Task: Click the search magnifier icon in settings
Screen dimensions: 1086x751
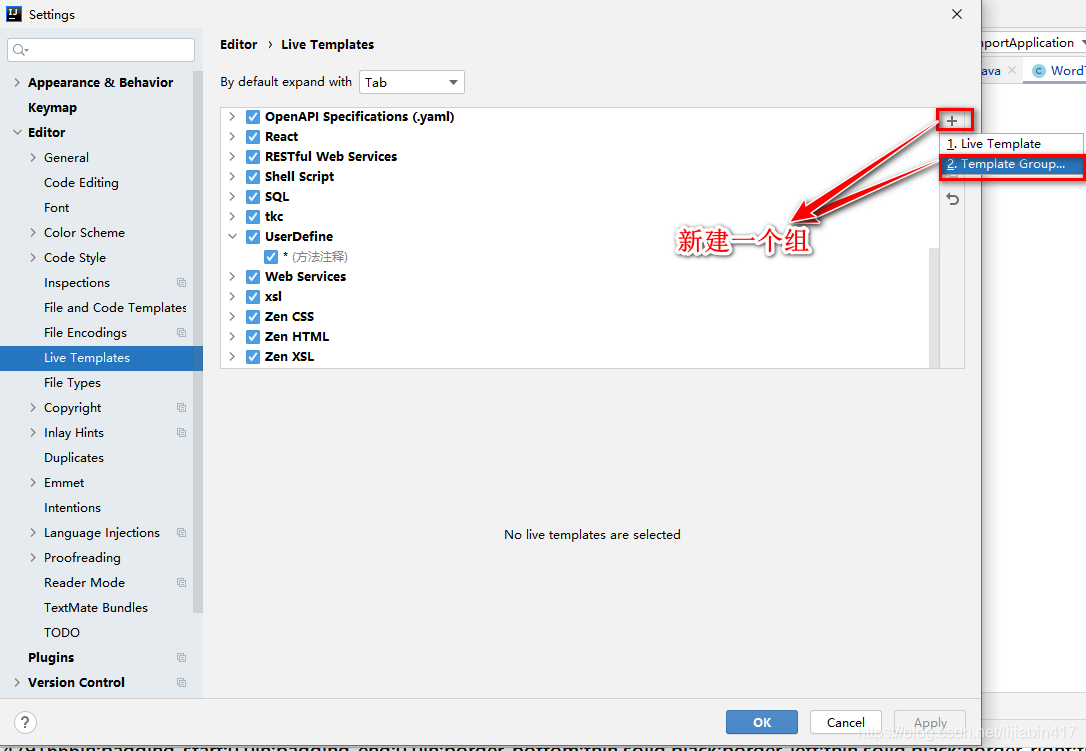Action: pos(20,50)
